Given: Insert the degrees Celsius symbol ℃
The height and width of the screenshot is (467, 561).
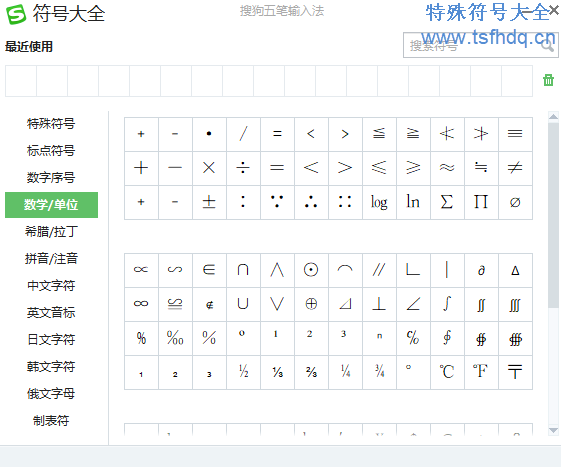Looking at the screenshot, I should pos(447,372).
